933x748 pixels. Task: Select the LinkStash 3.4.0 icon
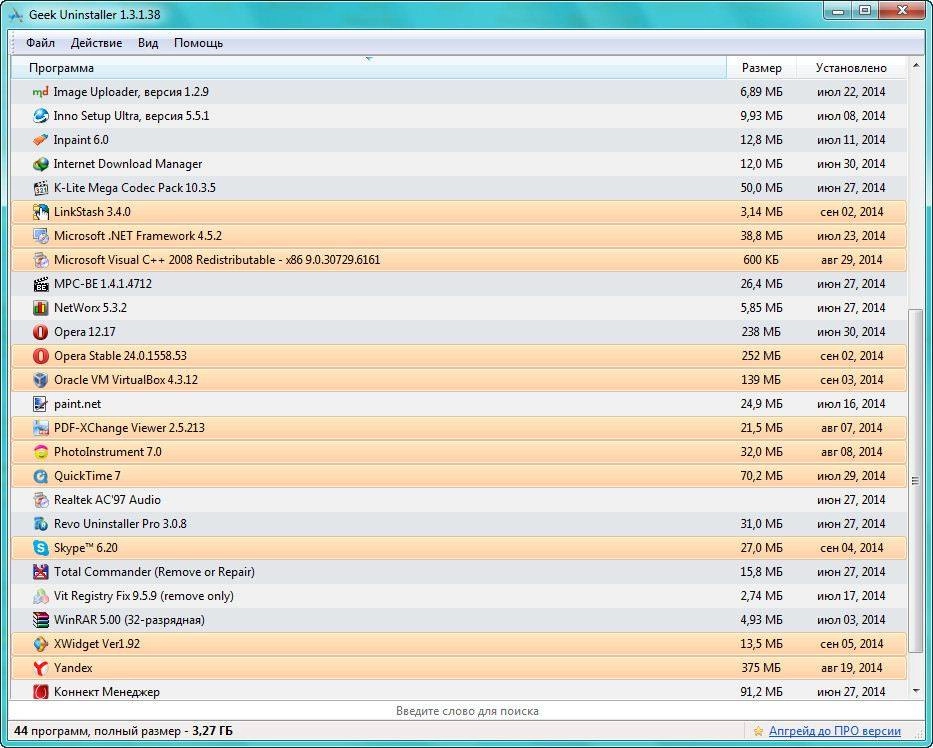(x=40, y=212)
